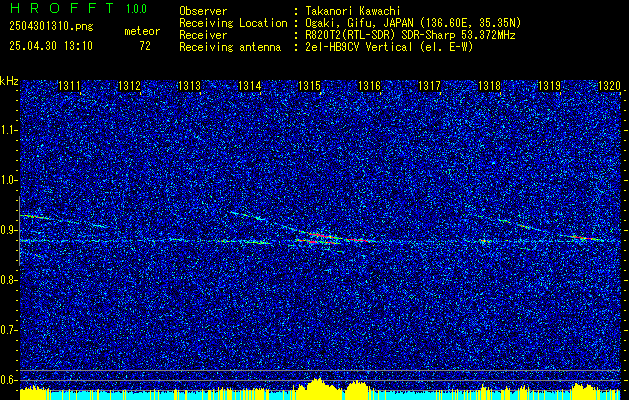
Task: Click the 1313 time marker
Action: [x=189, y=86]
